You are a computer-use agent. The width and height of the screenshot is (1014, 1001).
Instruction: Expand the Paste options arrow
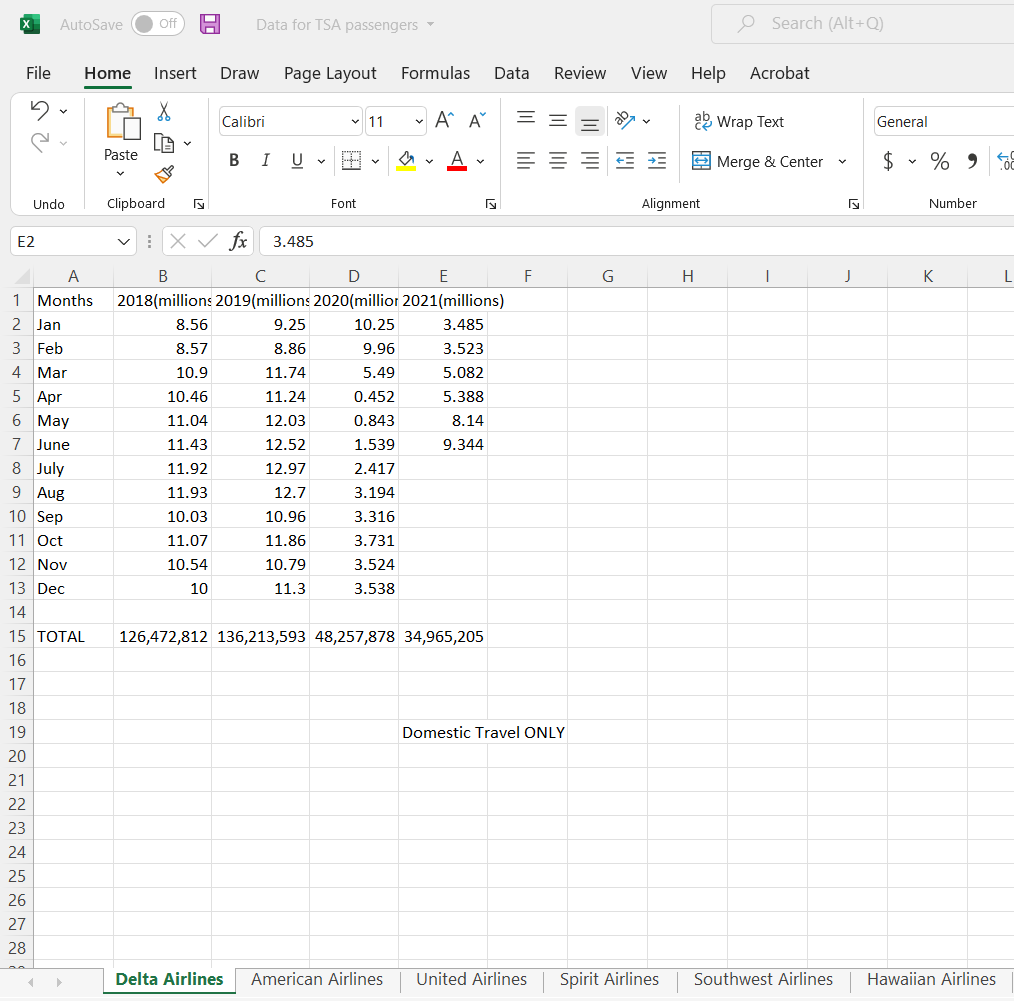point(120,173)
